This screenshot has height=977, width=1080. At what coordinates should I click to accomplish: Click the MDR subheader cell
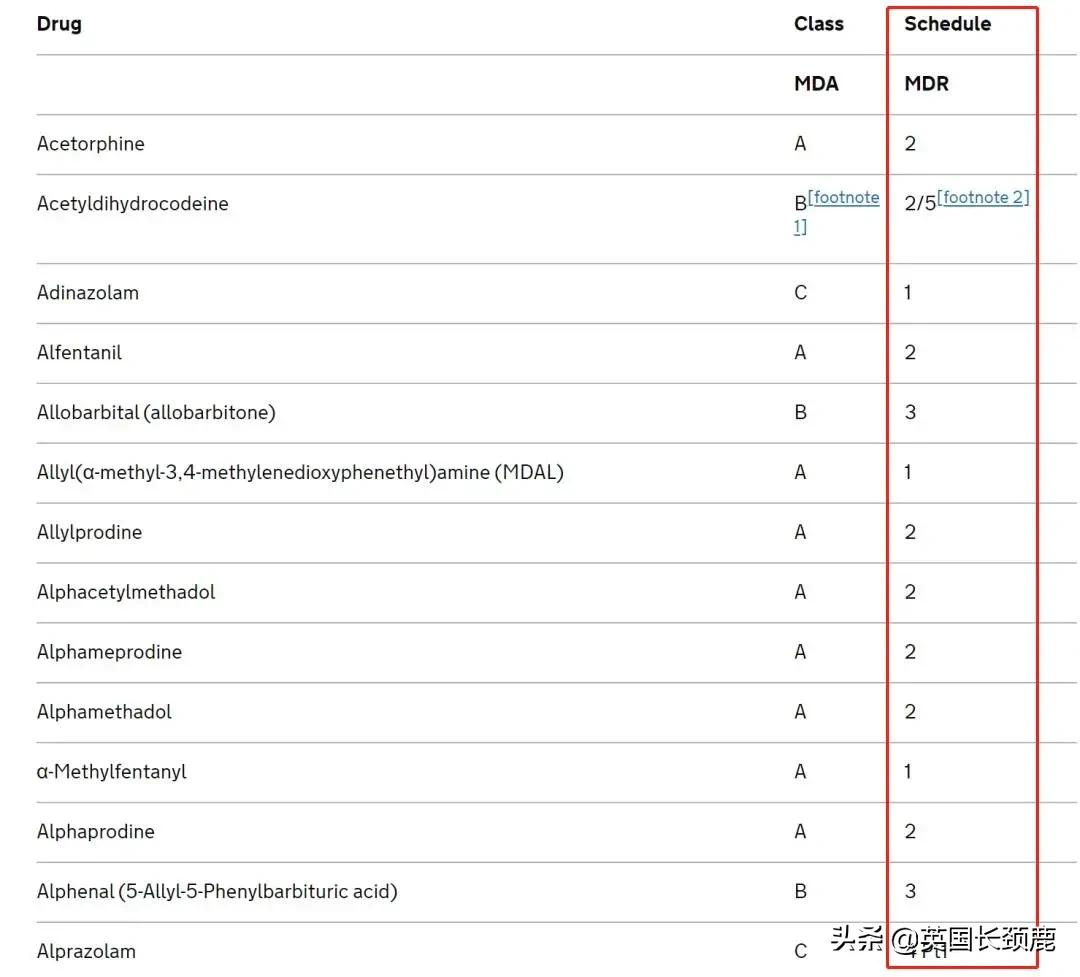point(926,84)
